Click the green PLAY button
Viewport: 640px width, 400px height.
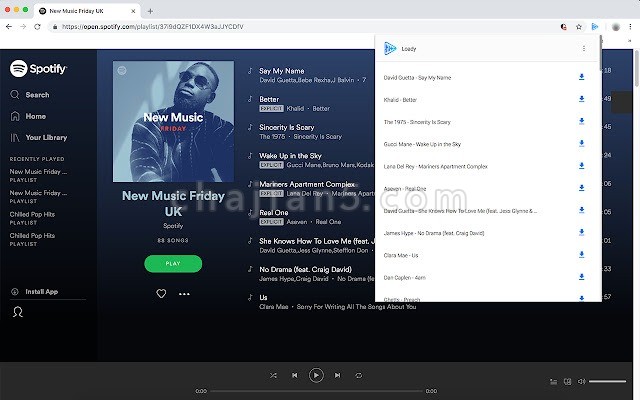coord(173,264)
